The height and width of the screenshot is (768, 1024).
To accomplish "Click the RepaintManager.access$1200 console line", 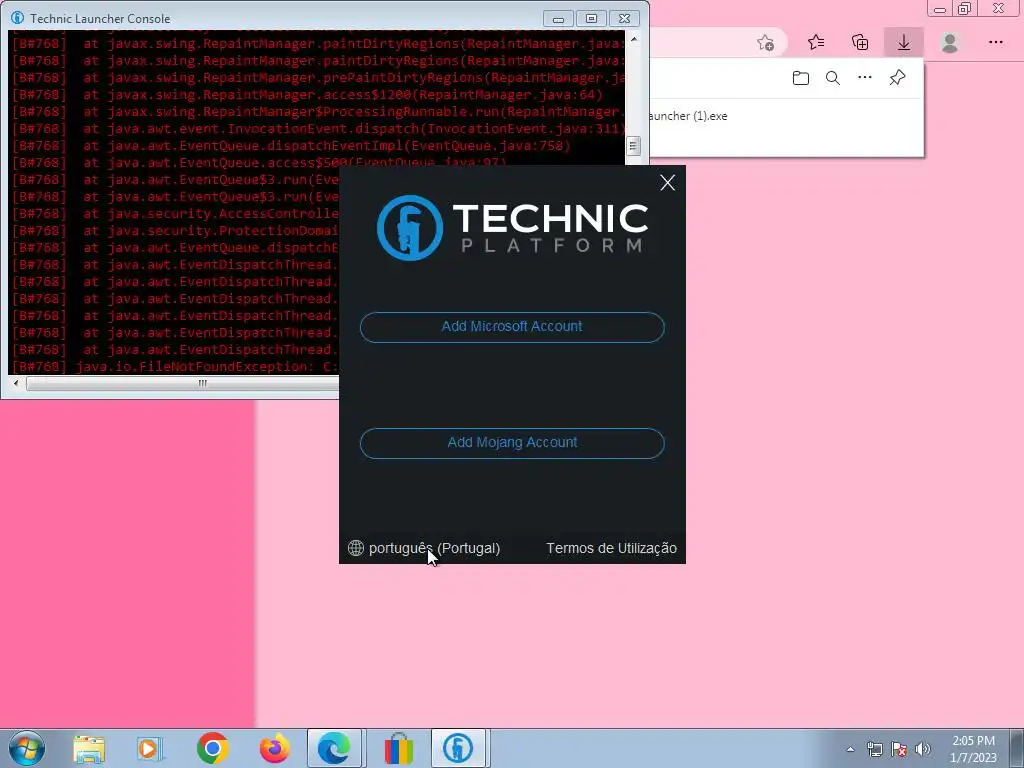I will click(x=307, y=95).
